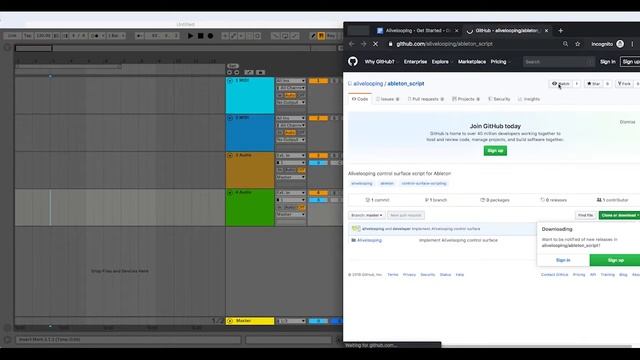Viewport: 640px width, 360px height.
Task: Open the global quantization '1 Bar' menu
Action: (116, 36)
